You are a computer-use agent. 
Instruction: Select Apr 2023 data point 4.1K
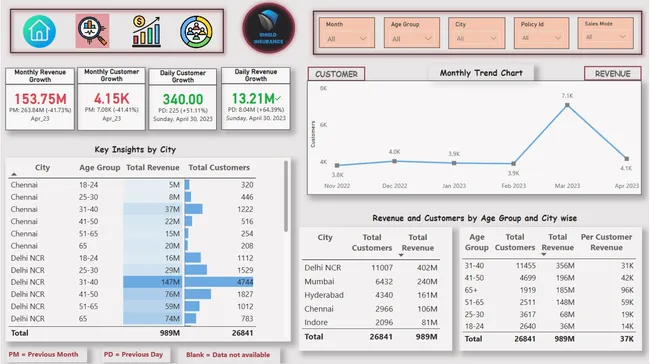[x=627, y=159]
